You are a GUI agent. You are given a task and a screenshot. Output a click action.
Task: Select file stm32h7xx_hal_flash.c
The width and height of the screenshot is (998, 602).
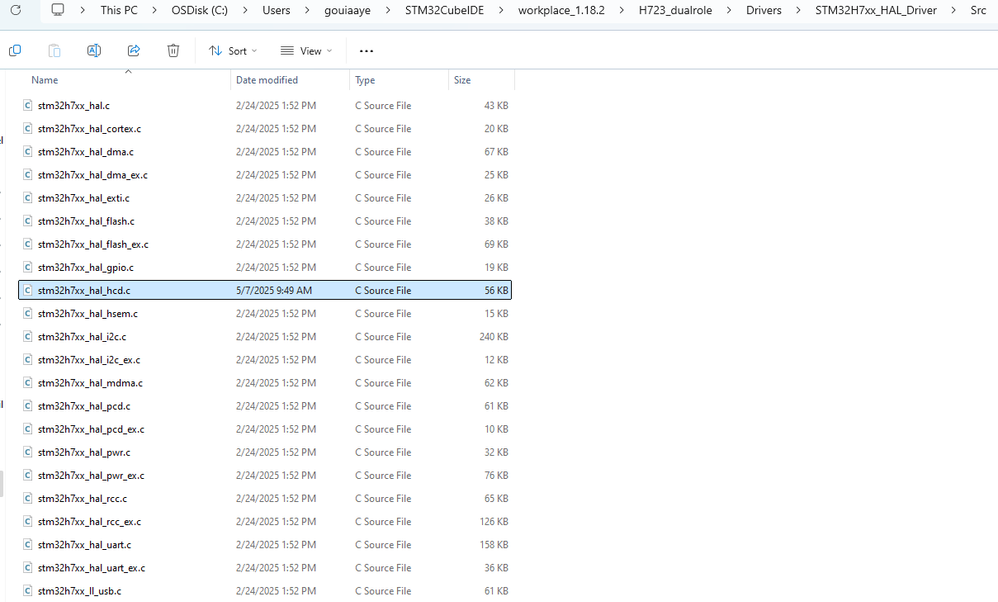coord(265,221)
